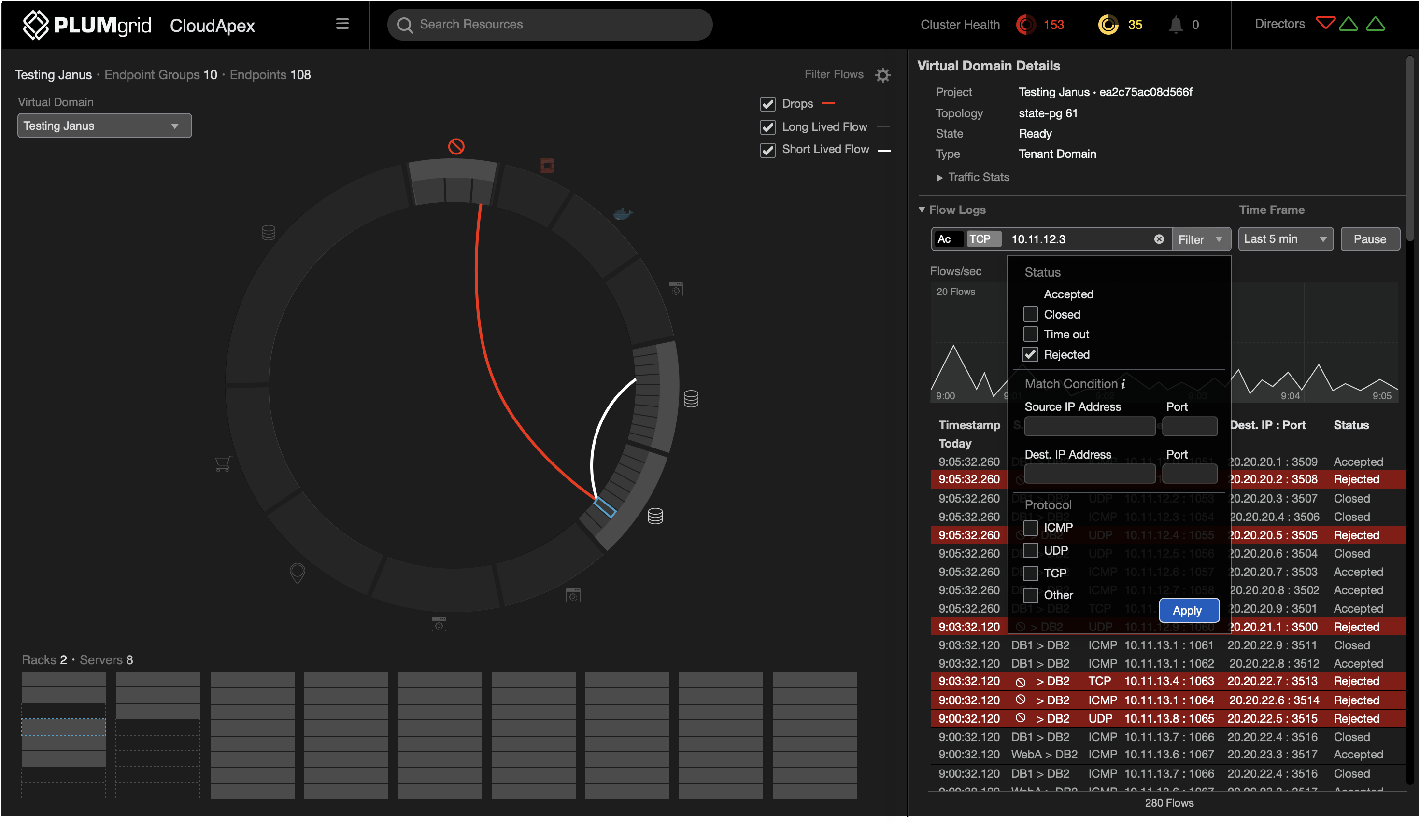Click the Filter dropdown button
Screen dimensions: 1420x840
[1200, 239]
